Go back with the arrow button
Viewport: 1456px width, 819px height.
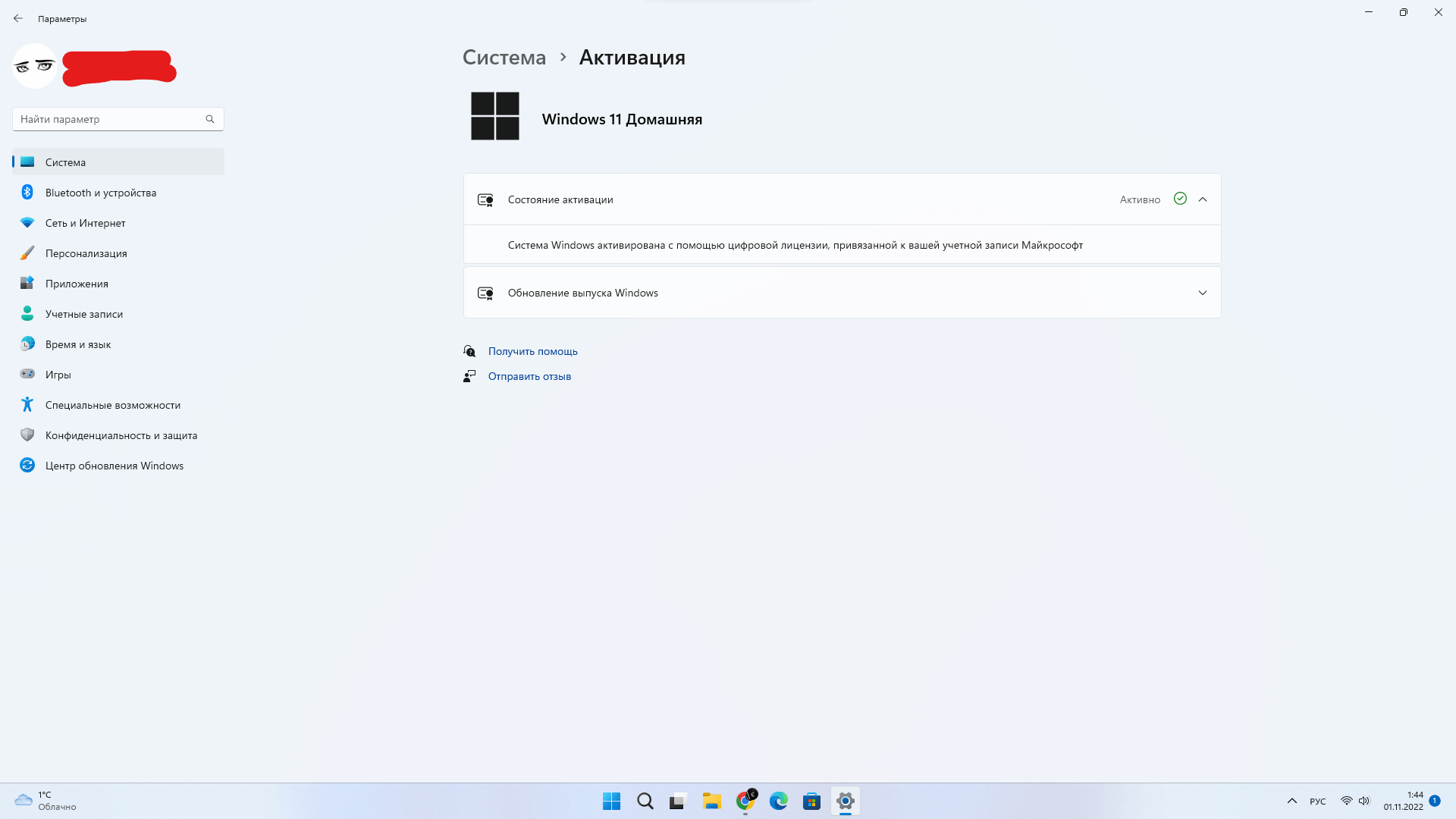18,18
